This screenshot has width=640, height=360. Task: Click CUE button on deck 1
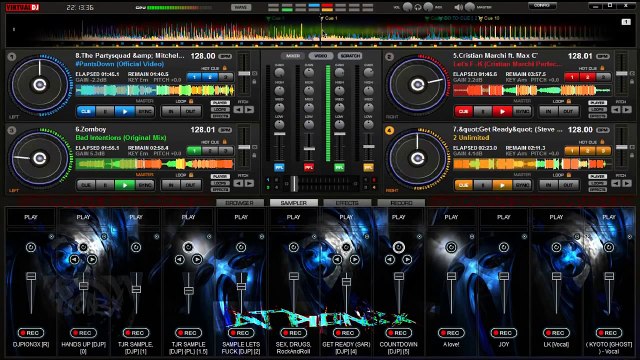pos(86,111)
